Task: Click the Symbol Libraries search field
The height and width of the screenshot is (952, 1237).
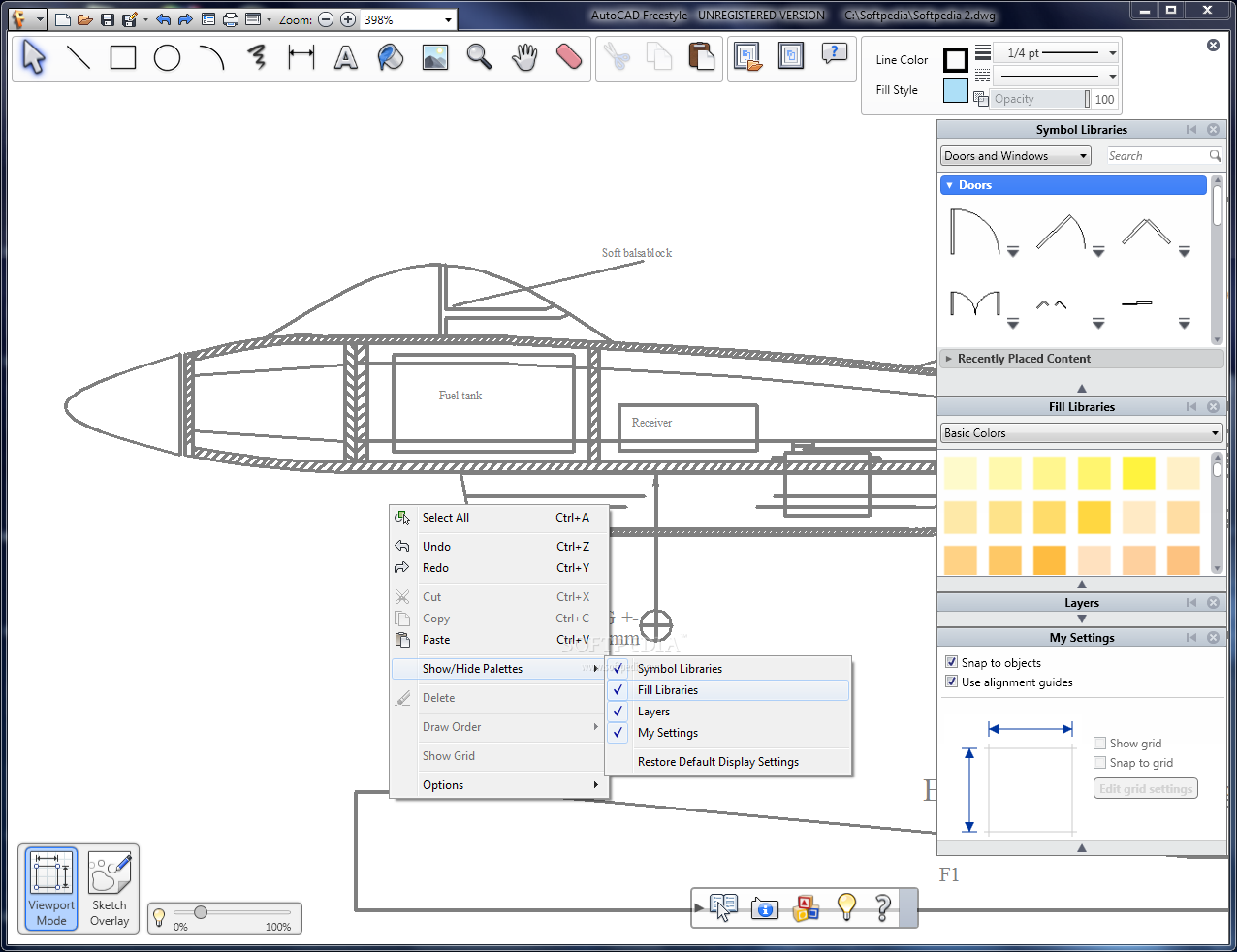Action: (1158, 156)
